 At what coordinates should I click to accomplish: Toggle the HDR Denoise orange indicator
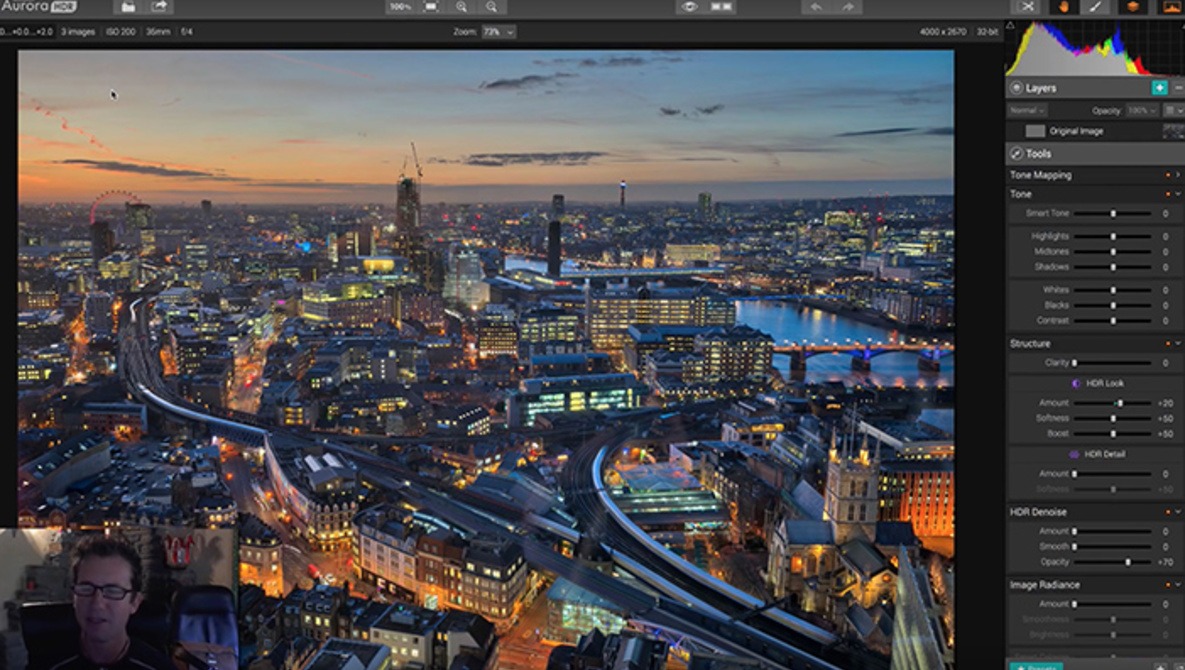pyautogui.click(x=1168, y=512)
